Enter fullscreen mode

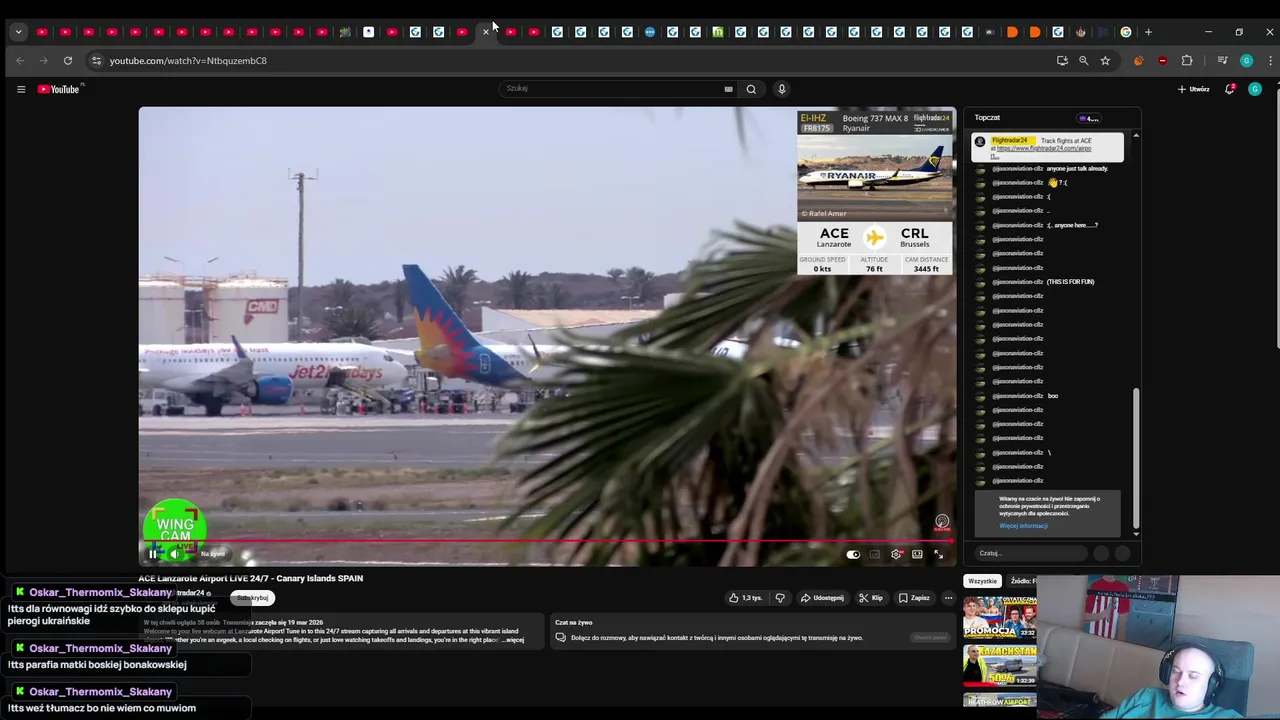pos(938,554)
